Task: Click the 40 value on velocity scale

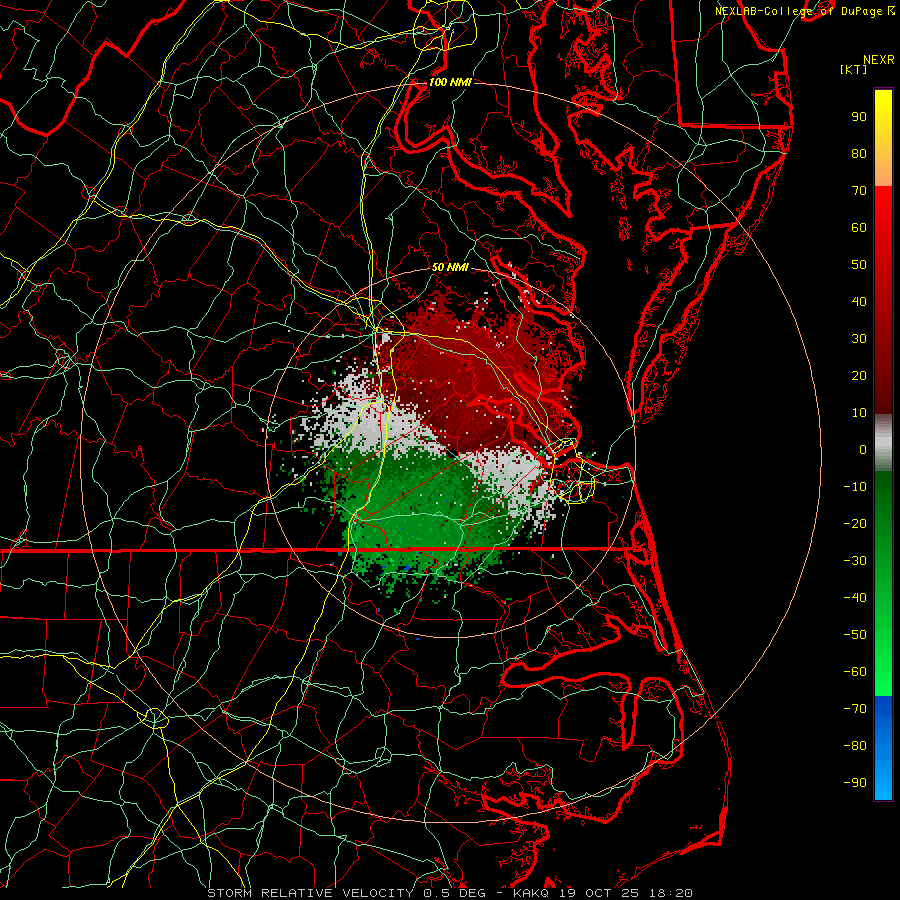Action: click(x=859, y=301)
